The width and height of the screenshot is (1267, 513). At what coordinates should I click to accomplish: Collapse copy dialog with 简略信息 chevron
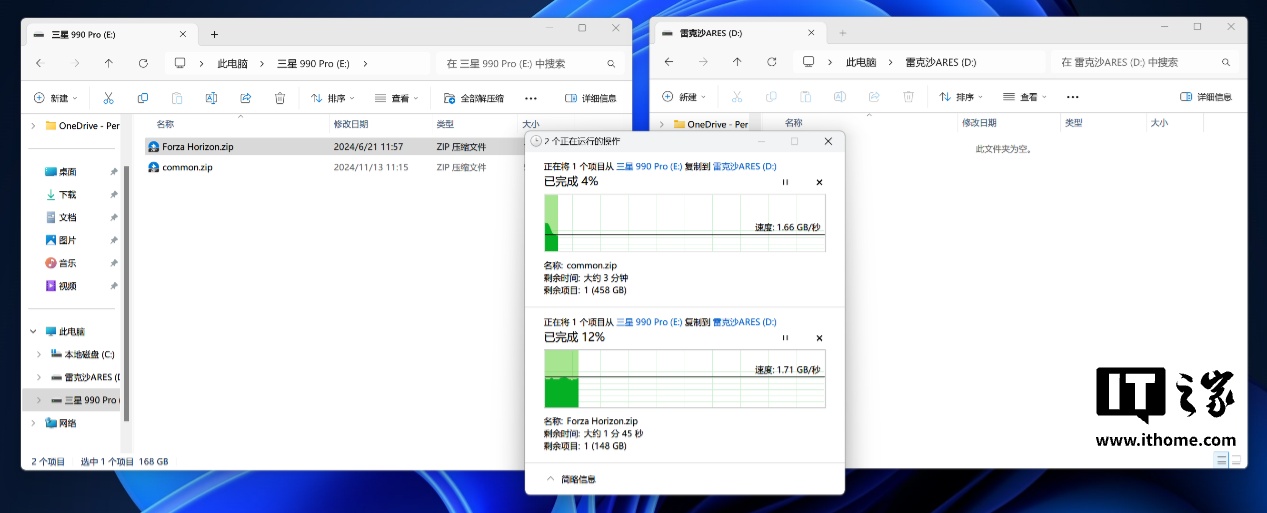point(551,479)
